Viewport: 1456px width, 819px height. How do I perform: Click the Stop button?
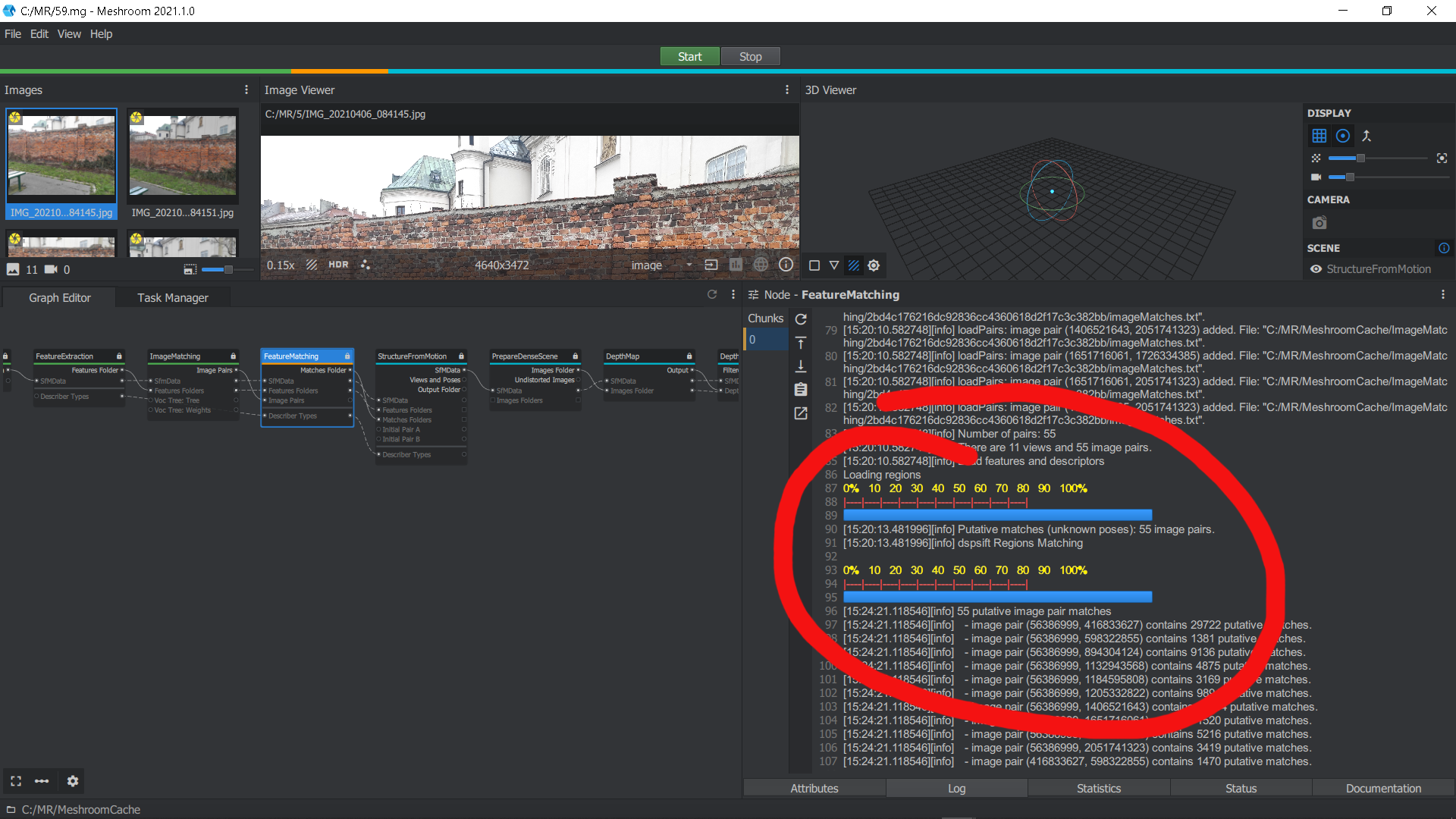tap(750, 57)
